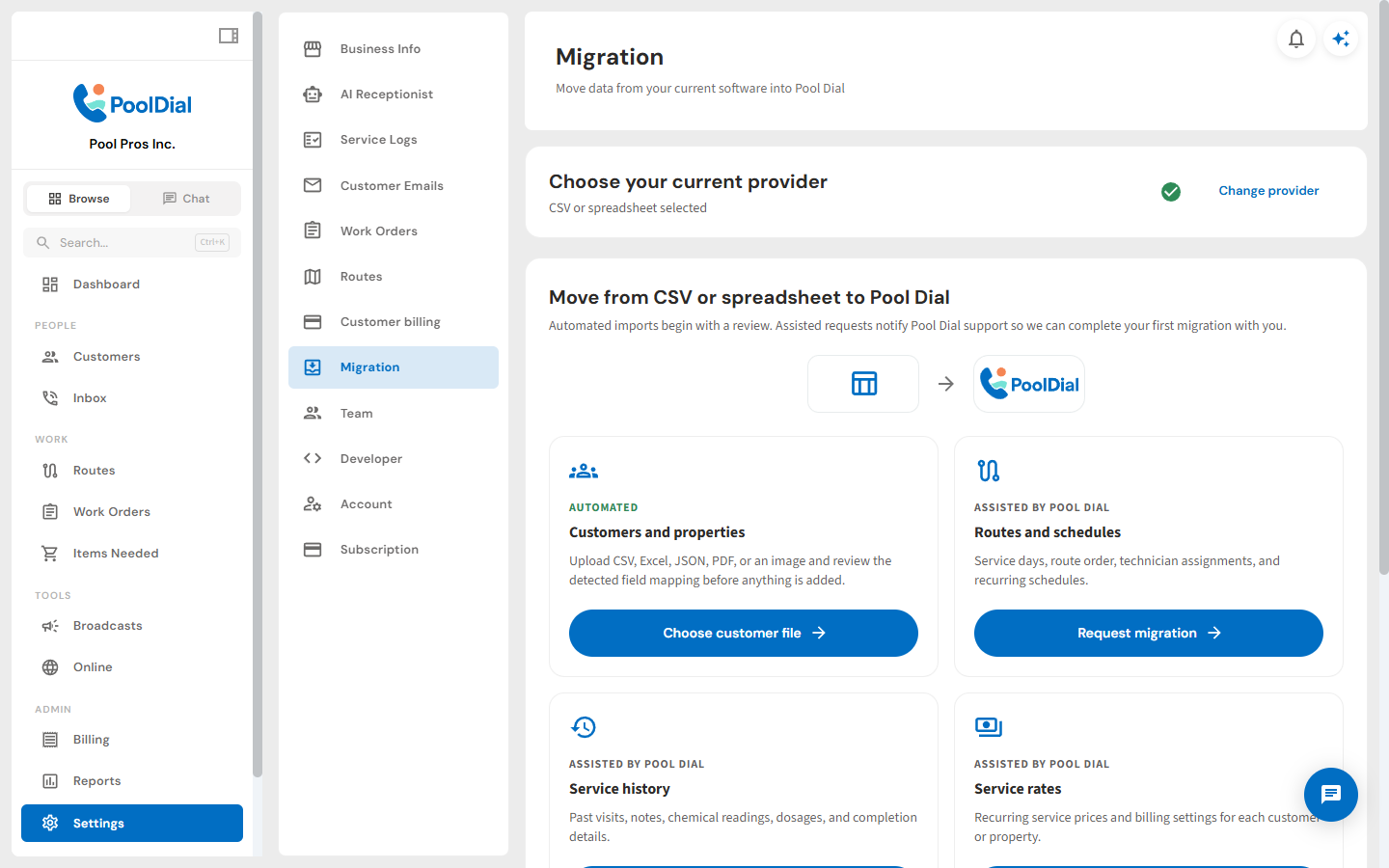This screenshot has width=1389, height=868.
Task: Click the Items Needed cart icon
Action: pyautogui.click(x=50, y=554)
